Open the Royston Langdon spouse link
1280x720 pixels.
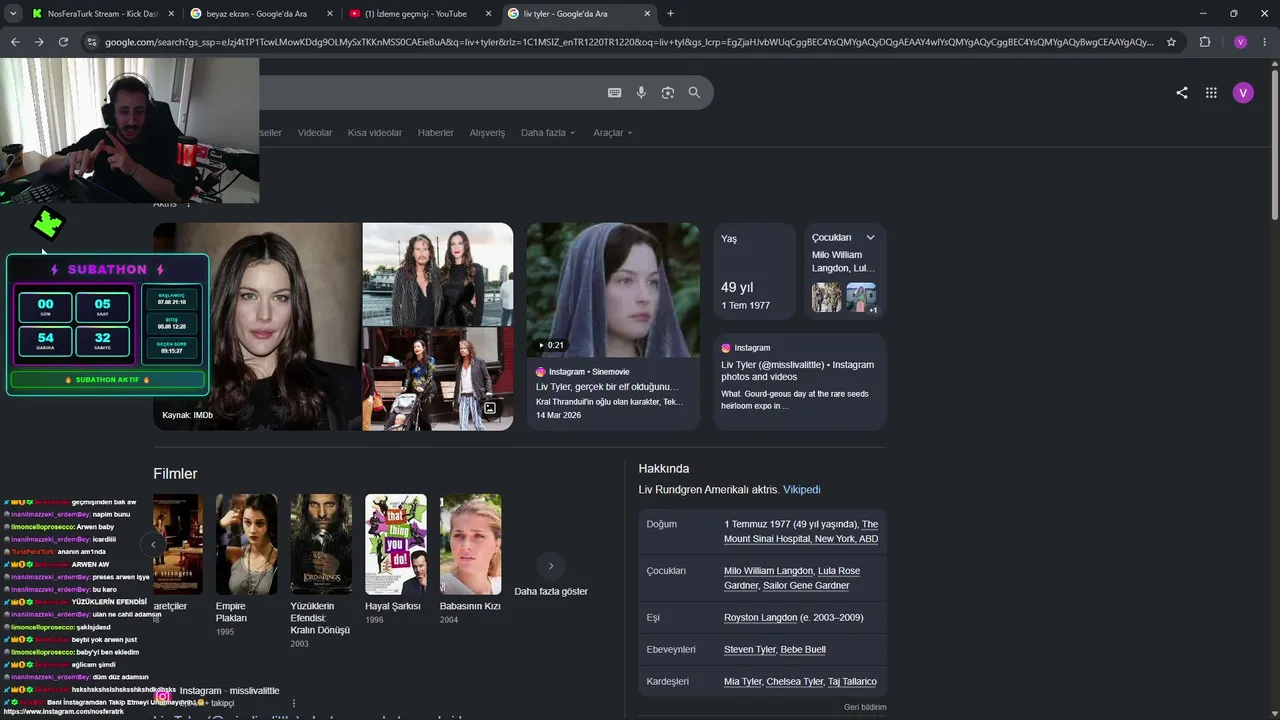pos(760,618)
